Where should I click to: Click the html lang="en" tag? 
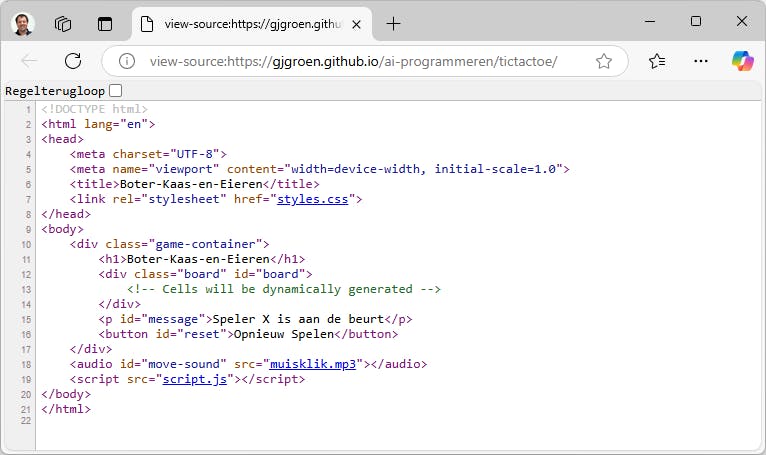tap(98, 124)
